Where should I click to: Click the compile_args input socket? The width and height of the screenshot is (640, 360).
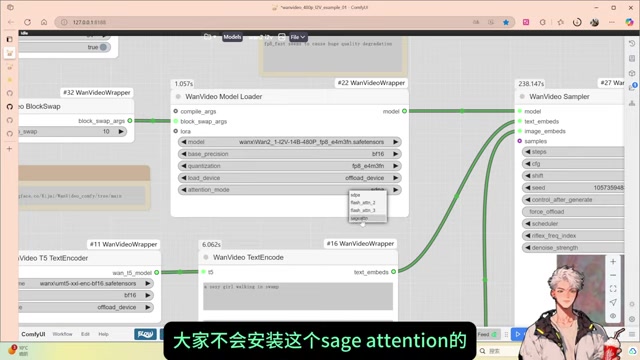click(x=176, y=111)
